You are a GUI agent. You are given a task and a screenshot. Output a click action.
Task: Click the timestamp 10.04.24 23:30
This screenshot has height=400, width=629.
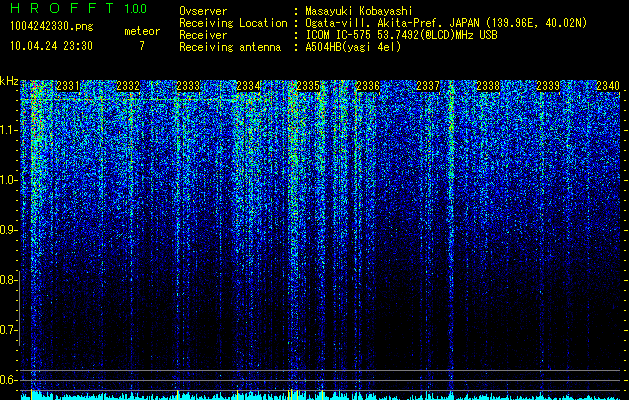[51, 46]
